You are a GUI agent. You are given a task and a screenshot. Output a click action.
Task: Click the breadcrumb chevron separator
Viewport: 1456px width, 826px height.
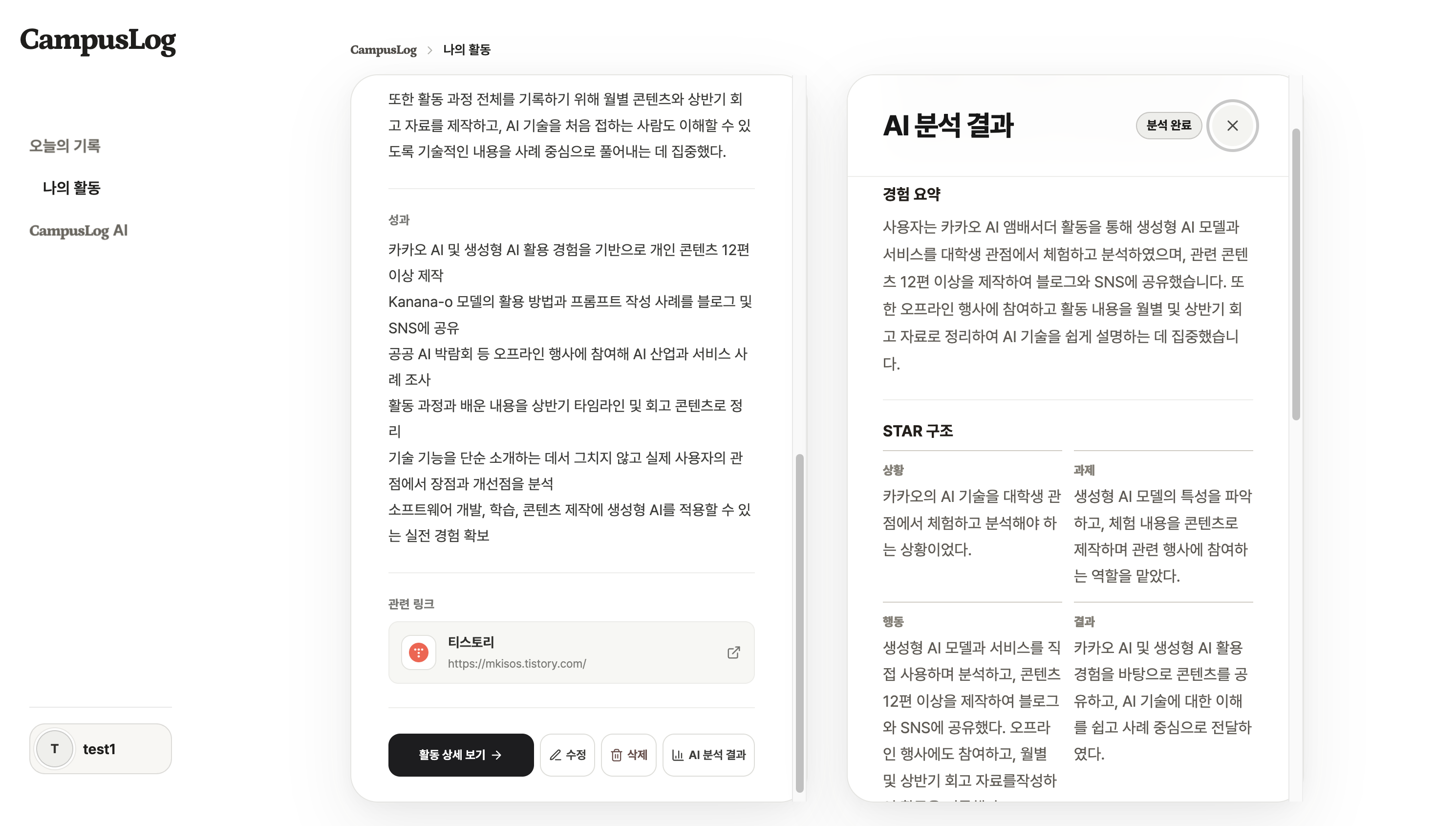click(x=430, y=50)
